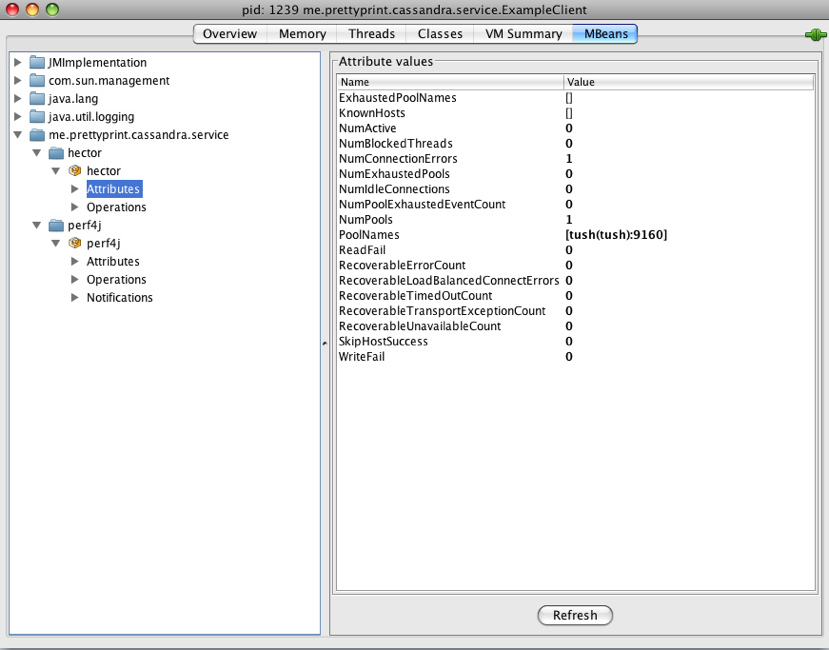Select the RecoverableUnavailableCount attribute name
Screen dimensions: 829x650
(x=420, y=326)
